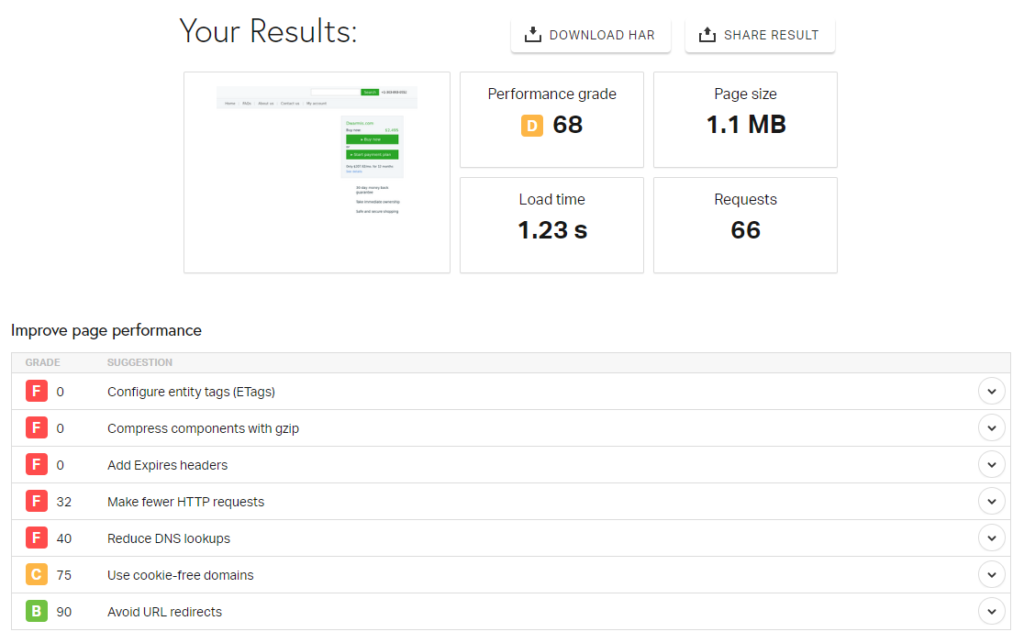Image resolution: width=1024 pixels, height=643 pixels.
Task: Click F grade badge for Expires headers
Action: click(x=37, y=465)
